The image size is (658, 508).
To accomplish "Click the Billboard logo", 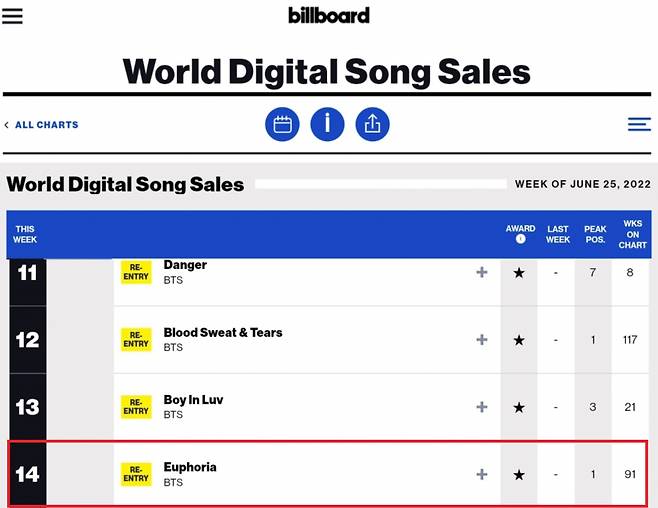I will click(x=329, y=15).
